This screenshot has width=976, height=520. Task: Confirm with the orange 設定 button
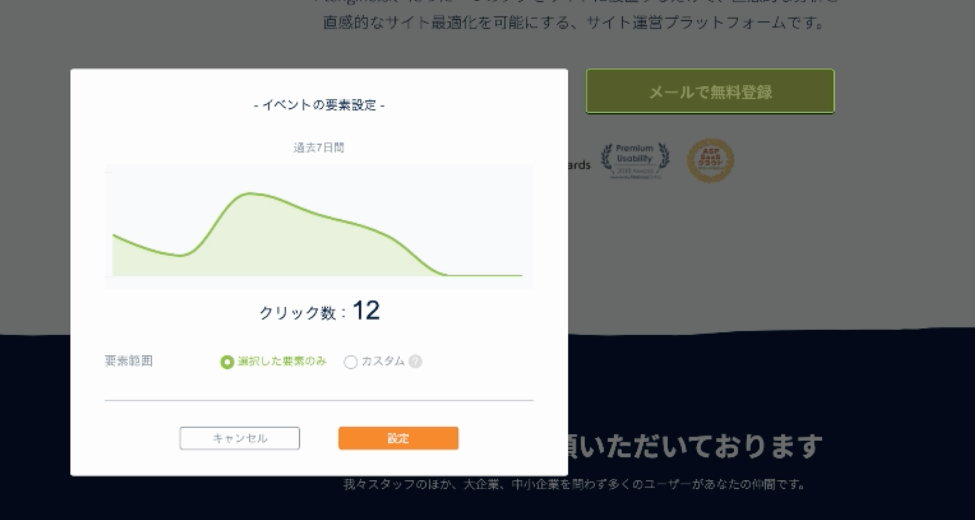(398, 438)
